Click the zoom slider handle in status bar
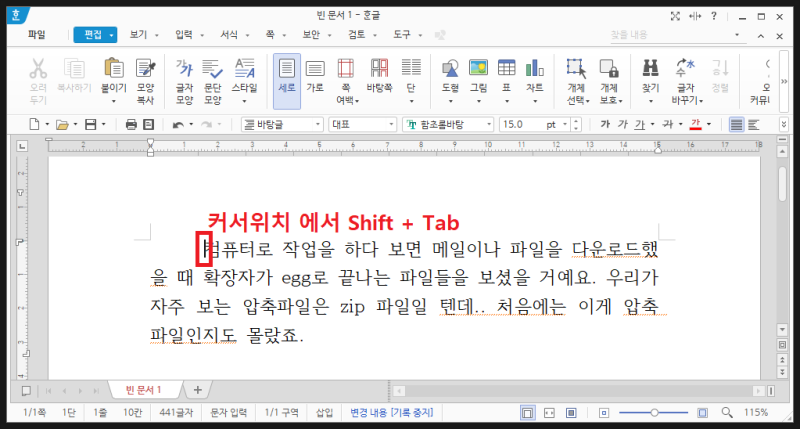This screenshot has height=429, width=800. pyautogui.click(x=654, y=412)
